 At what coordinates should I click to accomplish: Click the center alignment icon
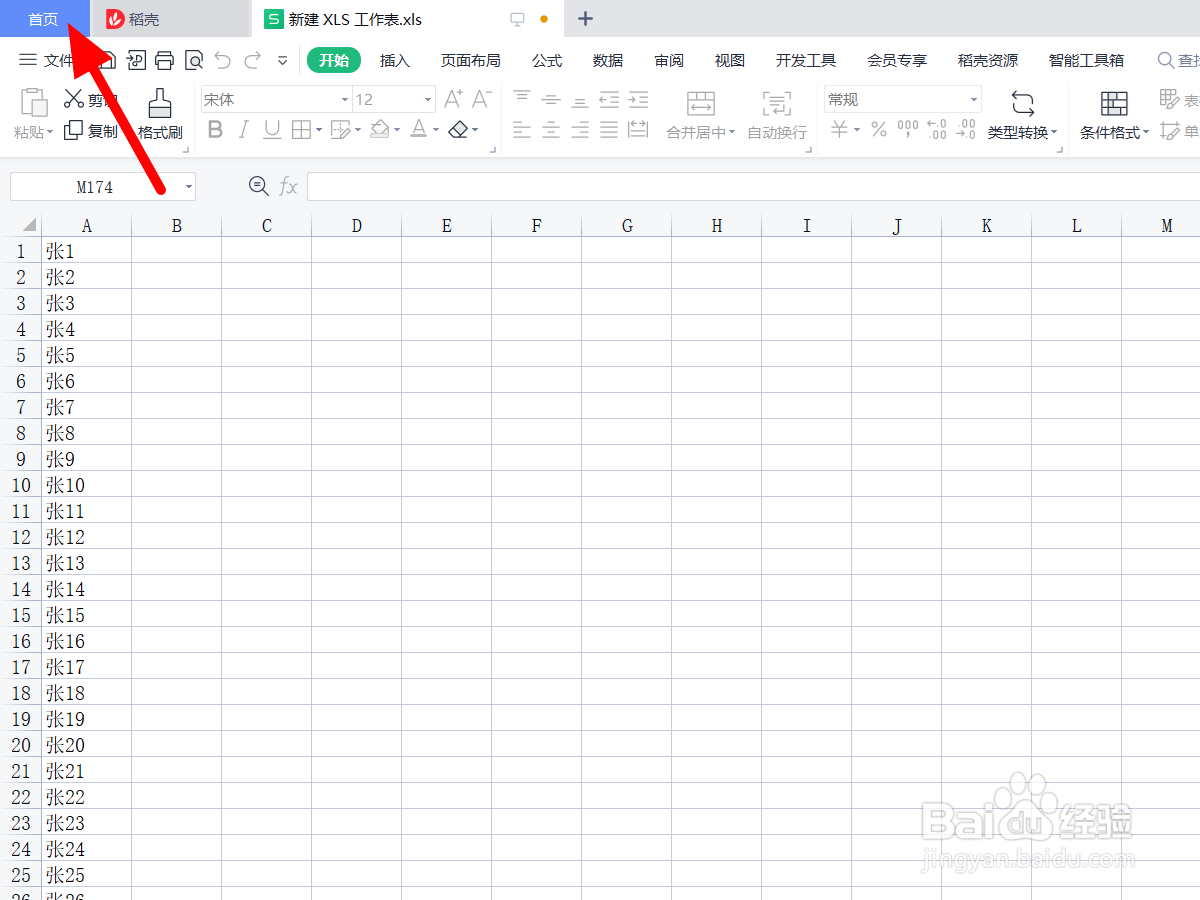551,129
